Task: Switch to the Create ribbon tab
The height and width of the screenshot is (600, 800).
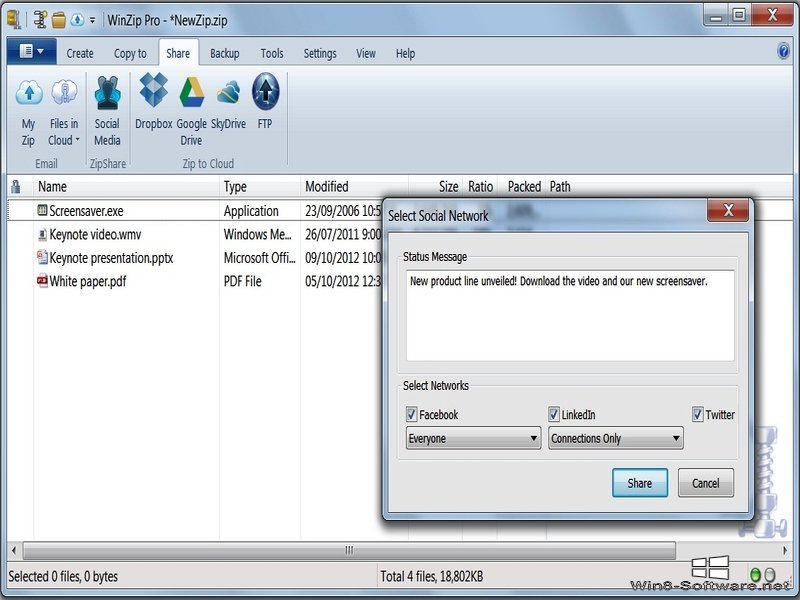Action: [80, 54]
